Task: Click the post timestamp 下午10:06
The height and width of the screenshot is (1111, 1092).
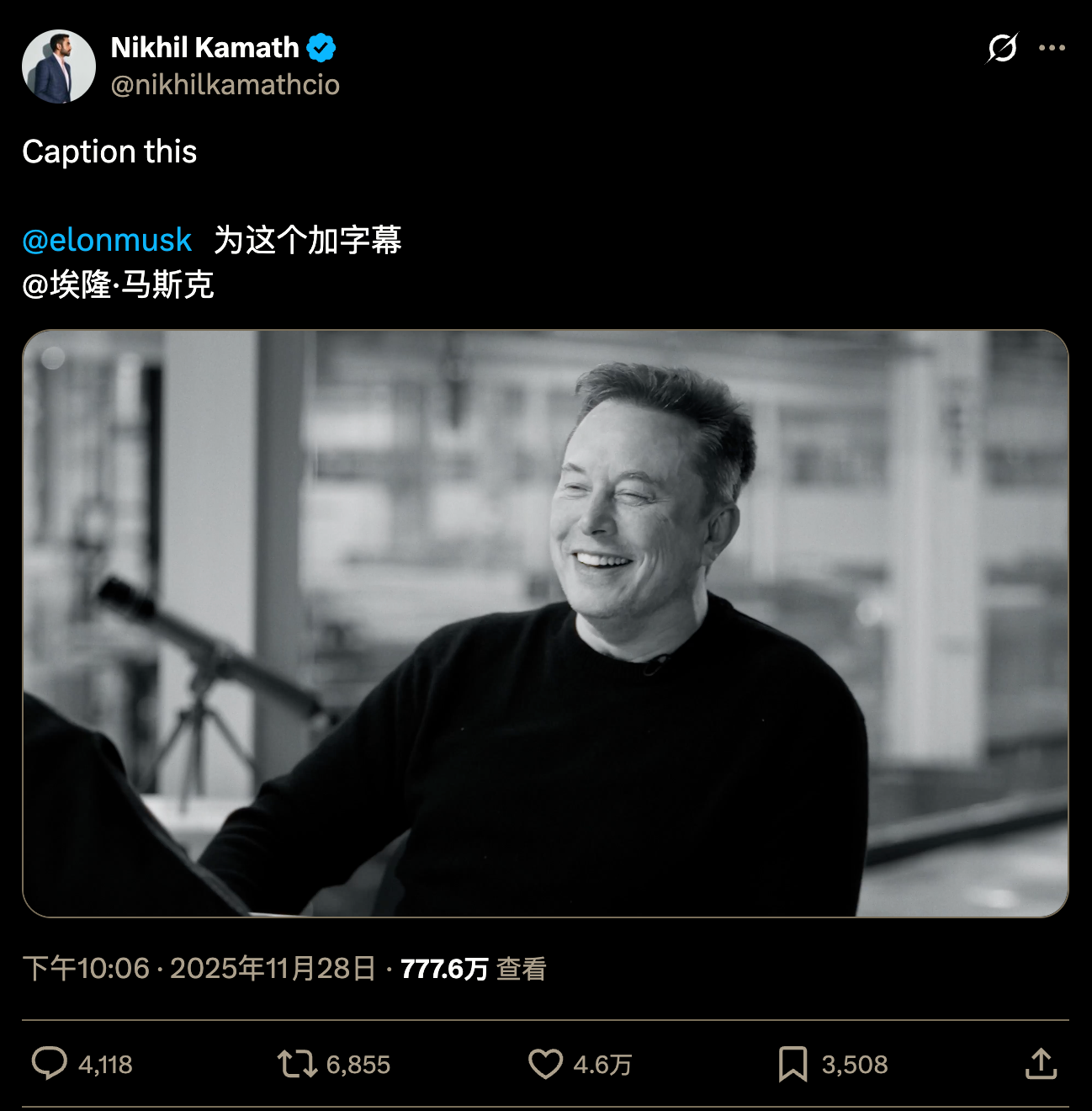Action: [x=84, y=970]
